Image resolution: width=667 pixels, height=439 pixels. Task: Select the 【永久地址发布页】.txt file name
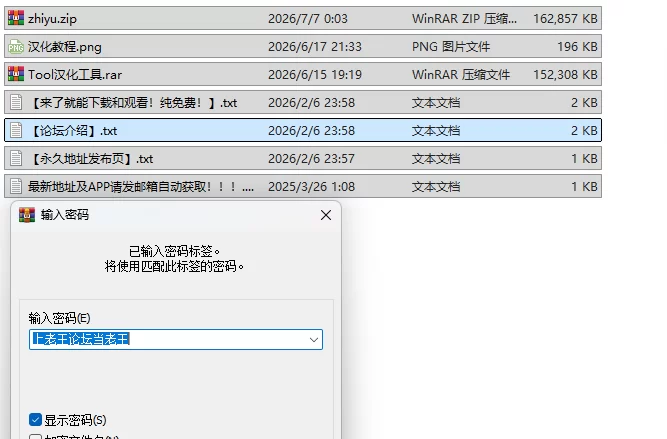pos(91,159)
